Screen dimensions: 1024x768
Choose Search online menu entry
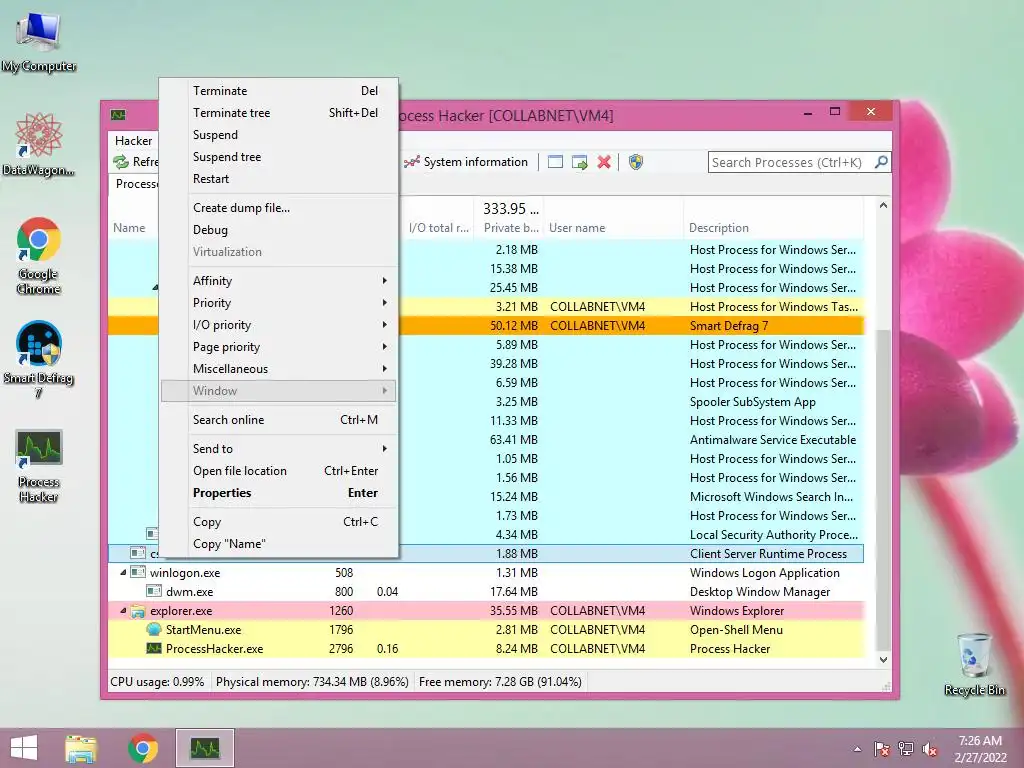280,420
